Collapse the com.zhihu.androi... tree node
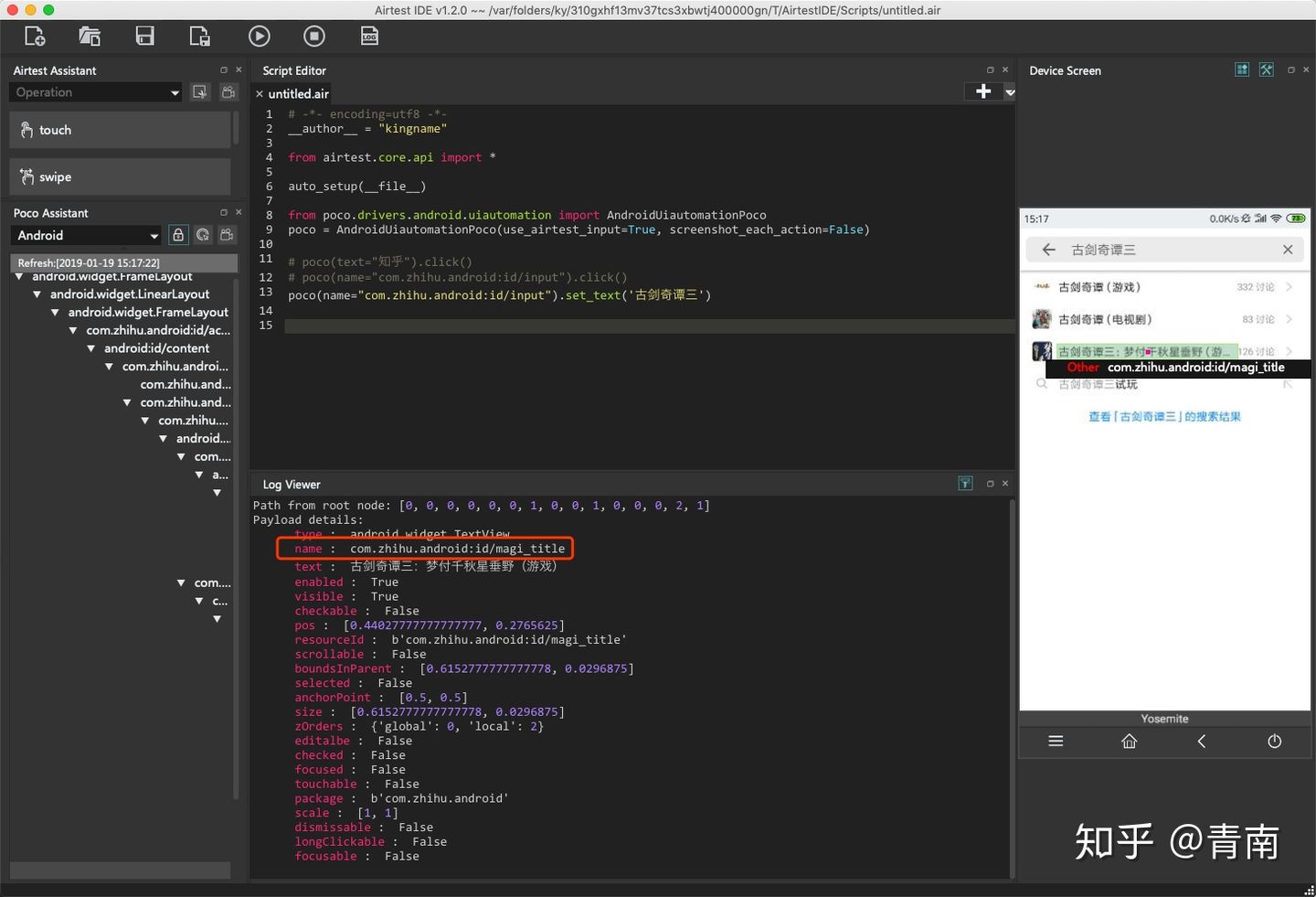The image size is (1316, 897). pos(109,367)
